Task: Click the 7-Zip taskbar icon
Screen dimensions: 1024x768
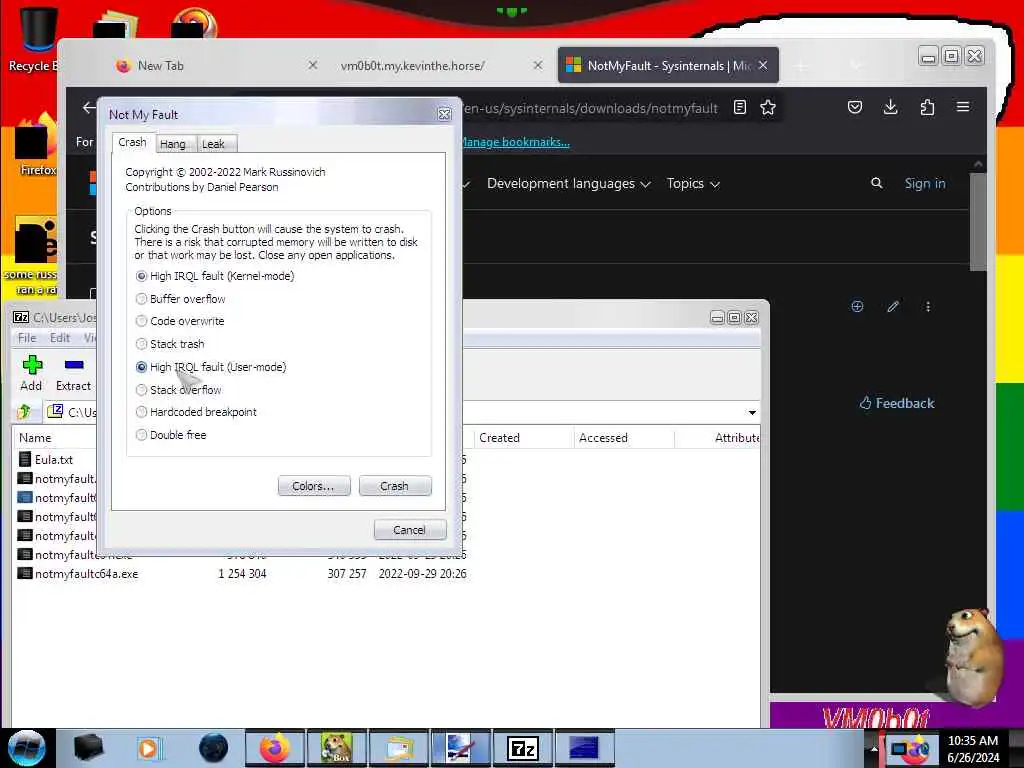Action: pyautogui.click(x=522, y=748)
